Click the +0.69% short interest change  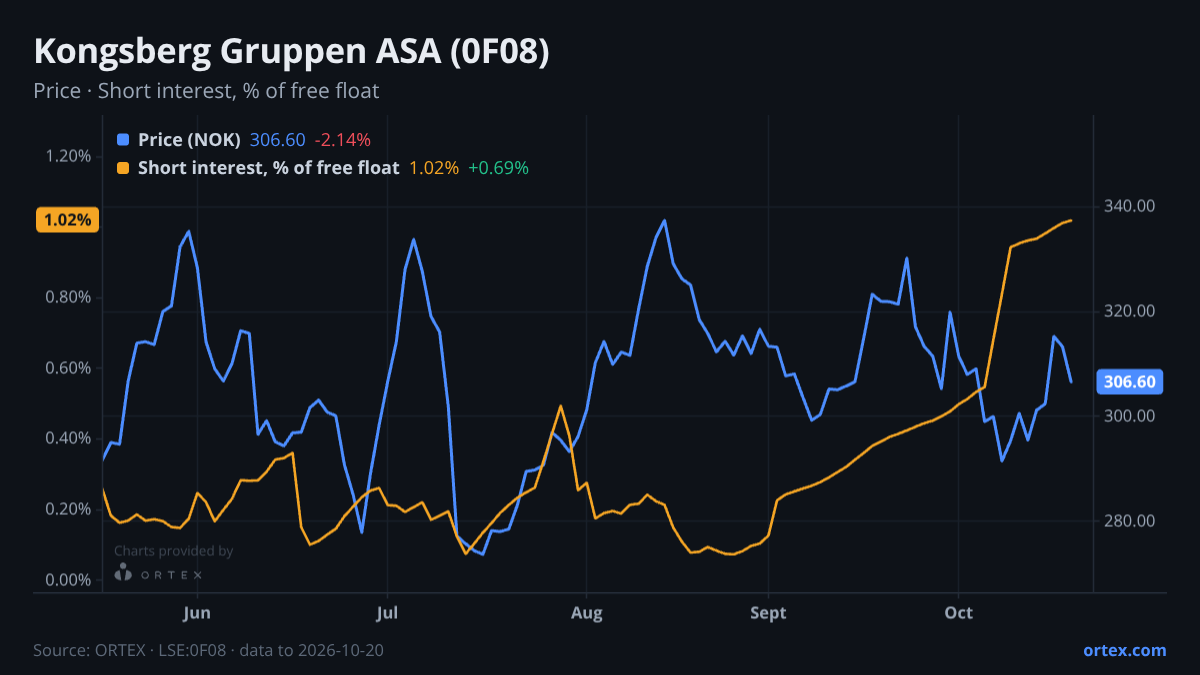click(x=498, y=168)
